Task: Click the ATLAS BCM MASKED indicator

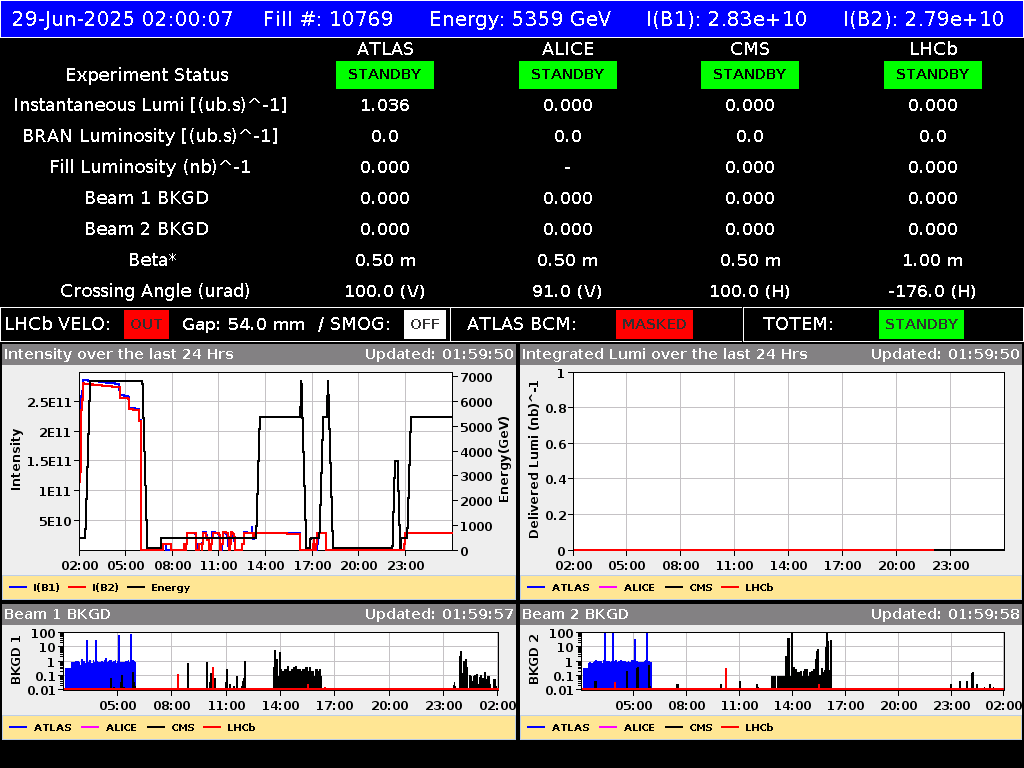Action: click(x=654, y=324)
